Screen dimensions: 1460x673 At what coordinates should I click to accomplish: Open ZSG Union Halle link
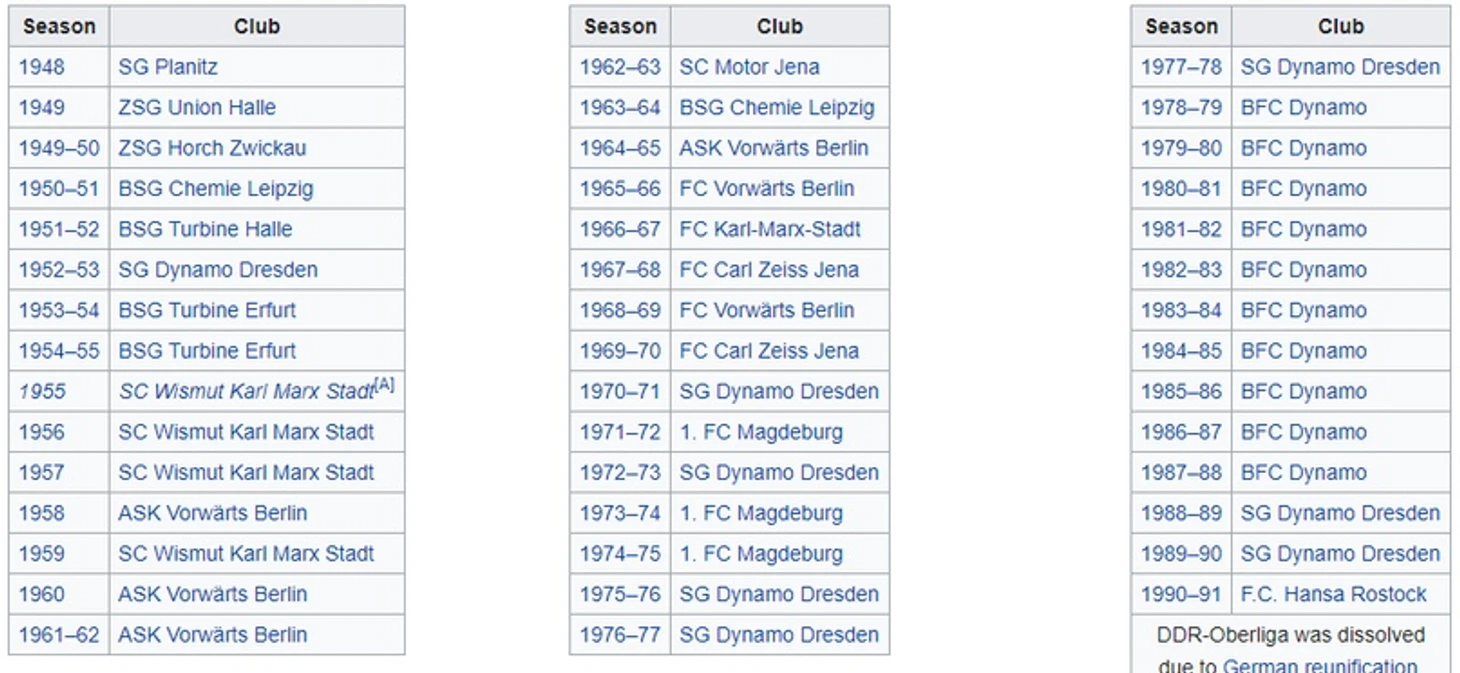point(197,108)
